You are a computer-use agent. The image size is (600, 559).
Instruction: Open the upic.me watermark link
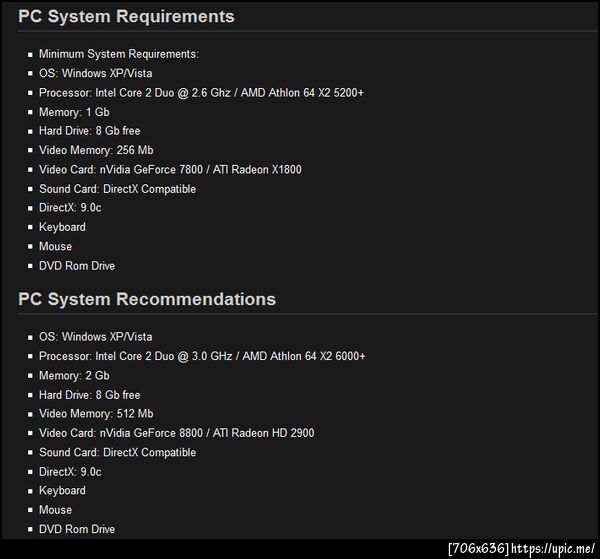coord(554,548)
